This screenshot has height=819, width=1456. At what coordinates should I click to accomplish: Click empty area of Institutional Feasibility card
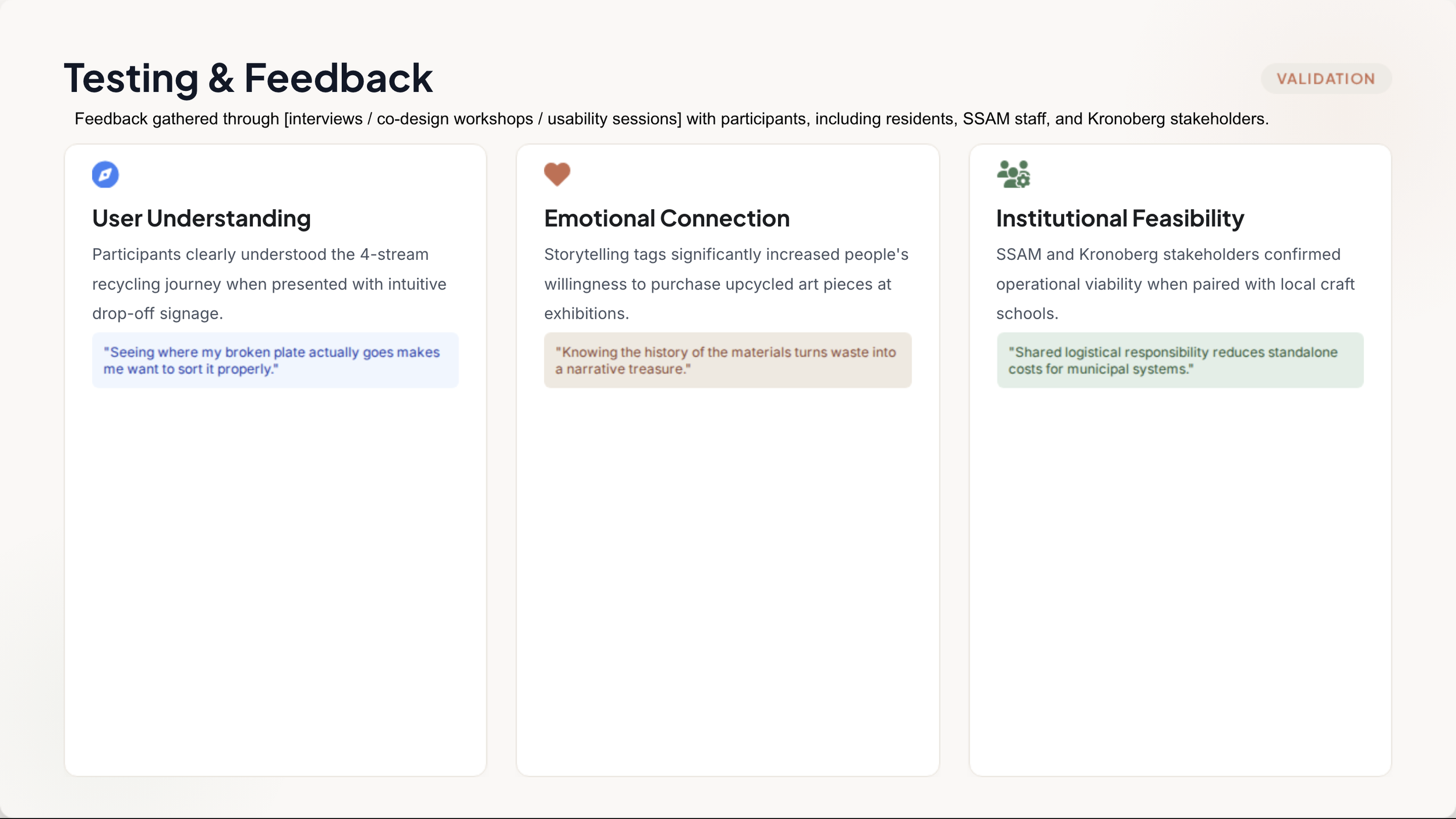[1180, 583]
